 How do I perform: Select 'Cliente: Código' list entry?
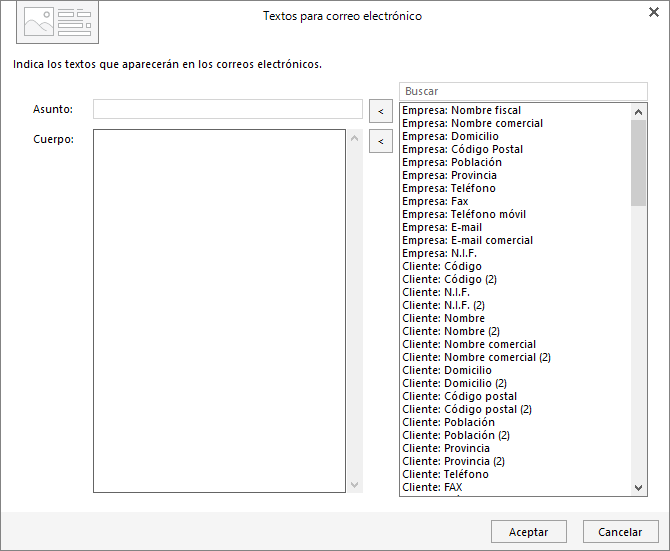pyautogui.click(x=516, y=266)
